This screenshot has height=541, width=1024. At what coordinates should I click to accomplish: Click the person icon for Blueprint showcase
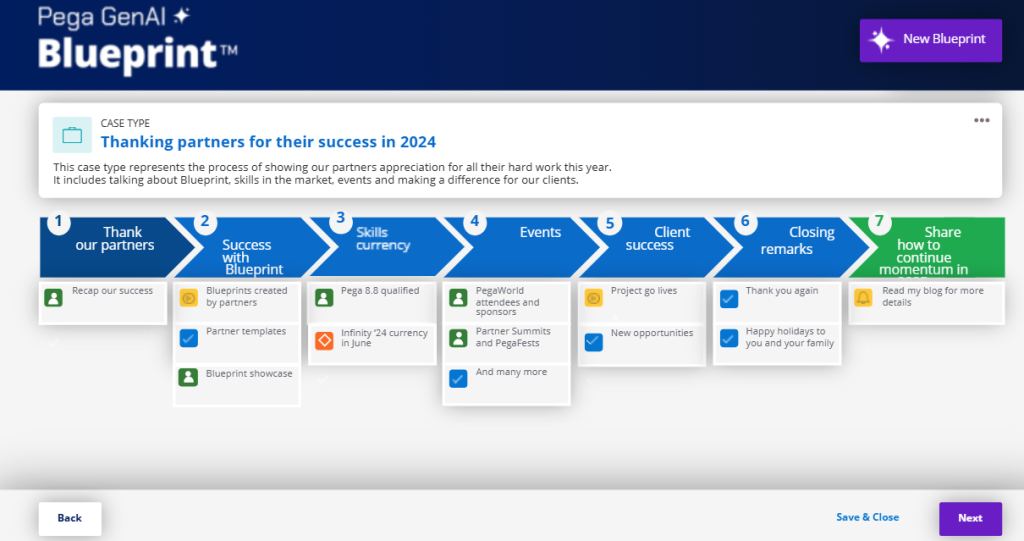pos(188,377)
